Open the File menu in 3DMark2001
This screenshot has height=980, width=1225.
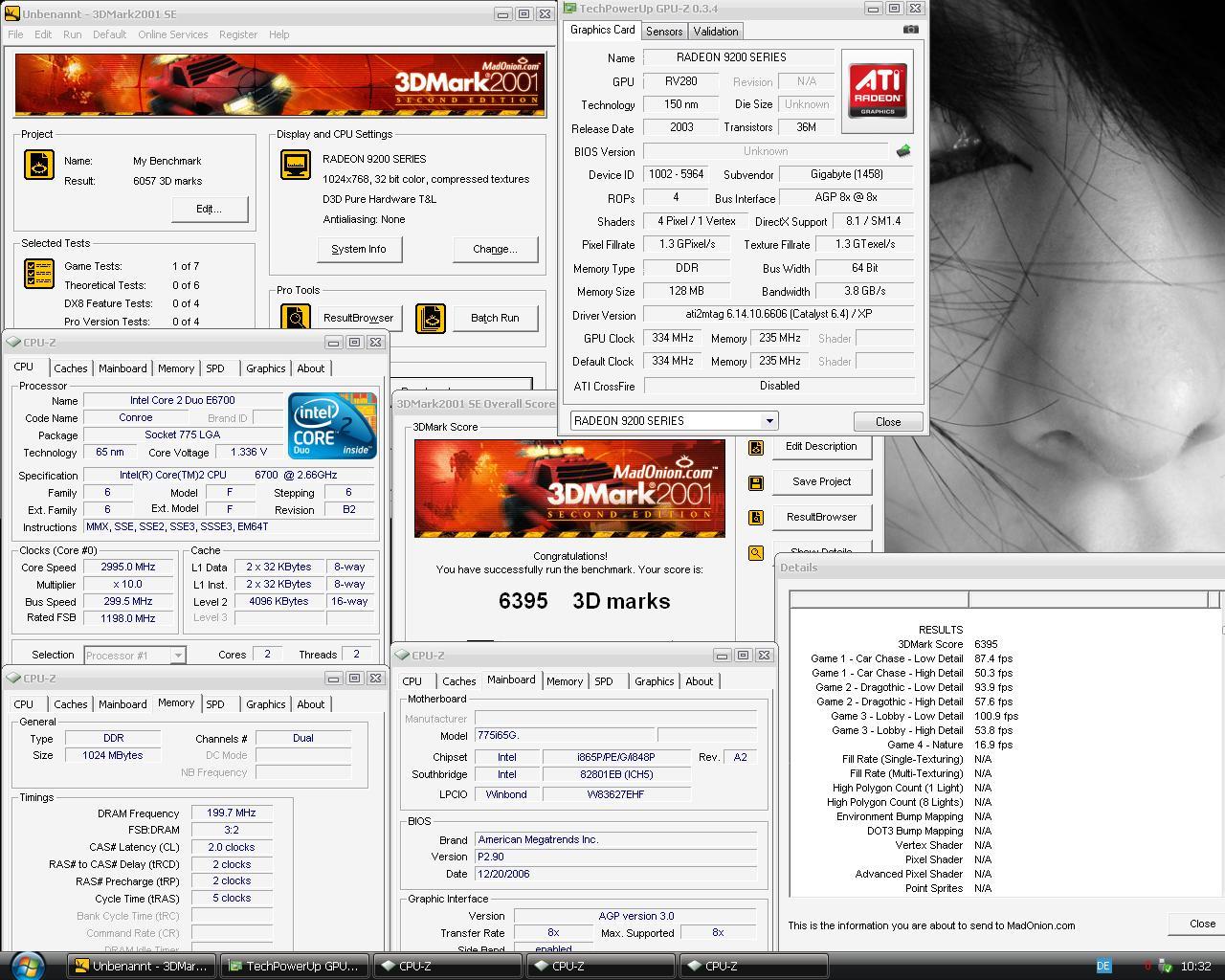point(15,34)
